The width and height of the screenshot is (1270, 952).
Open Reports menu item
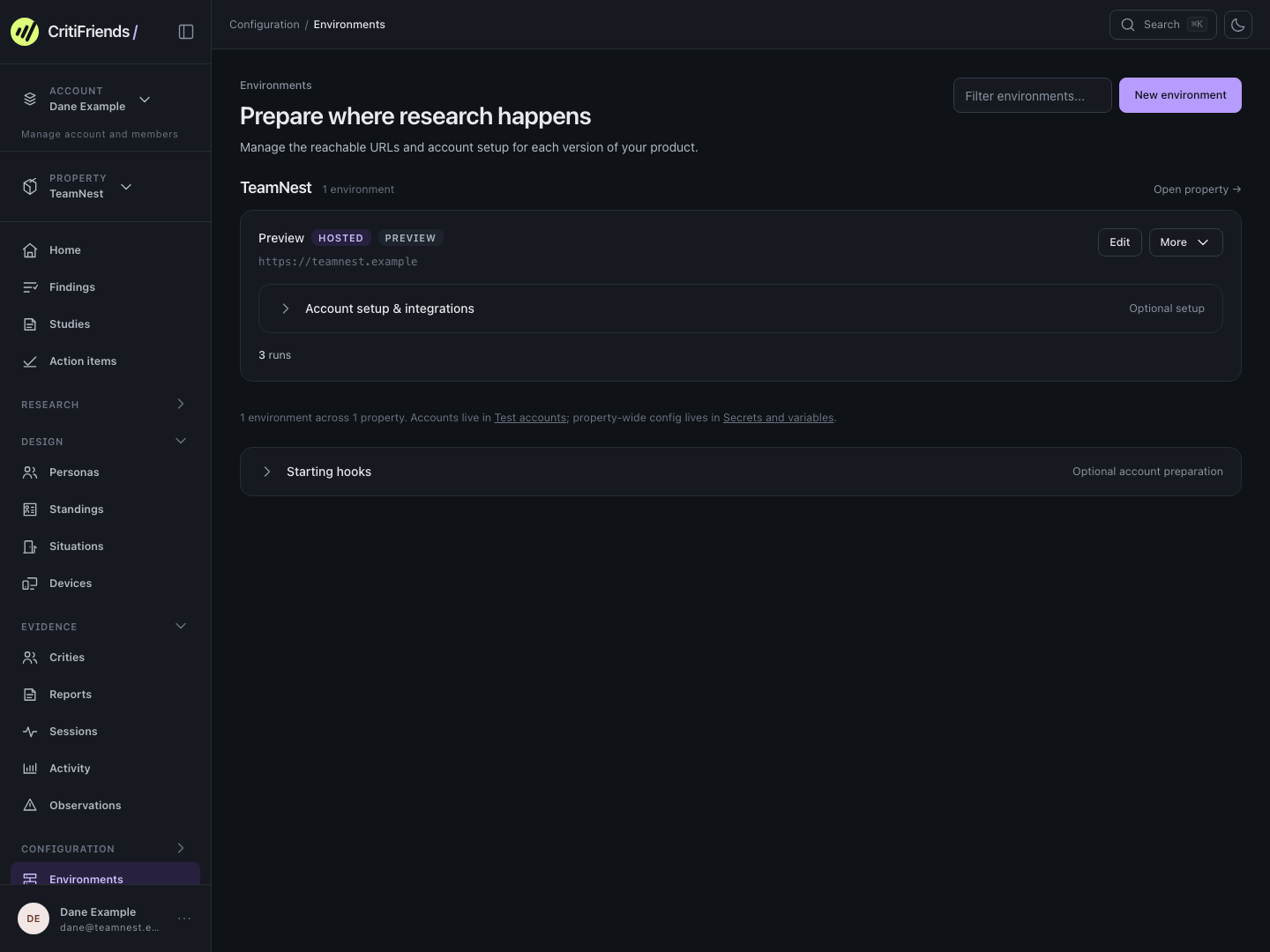pyautogui.click(x=105, y=695)
